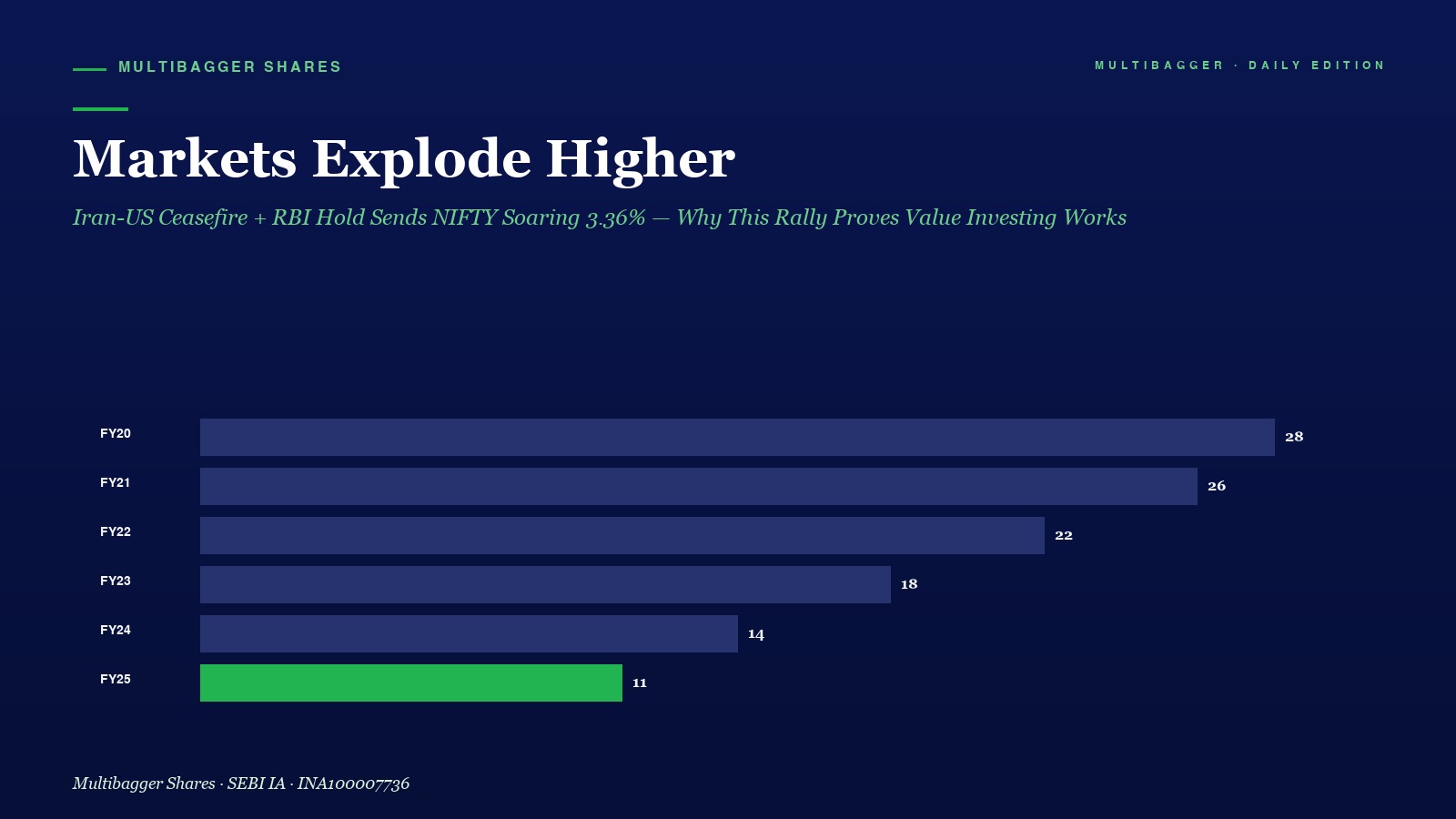
Task: Click the FY21 bar in the chart
Action: (699, 486)
